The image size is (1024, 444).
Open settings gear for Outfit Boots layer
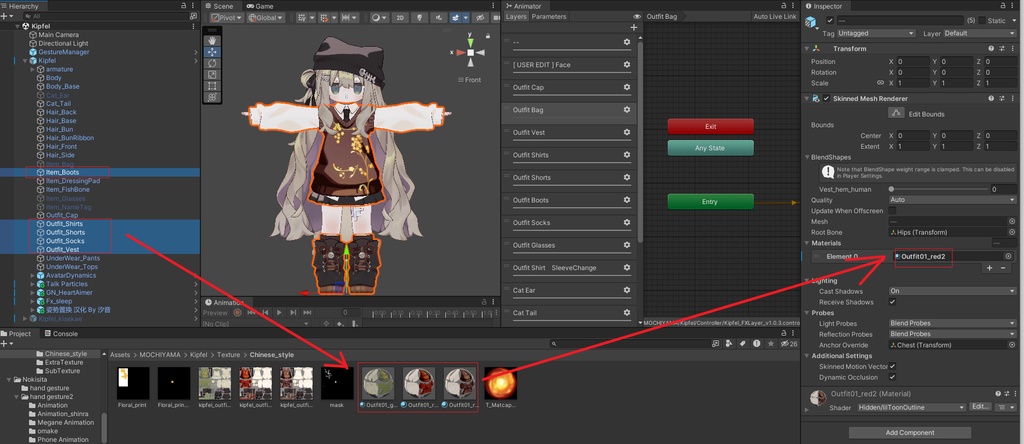(626, 200)
